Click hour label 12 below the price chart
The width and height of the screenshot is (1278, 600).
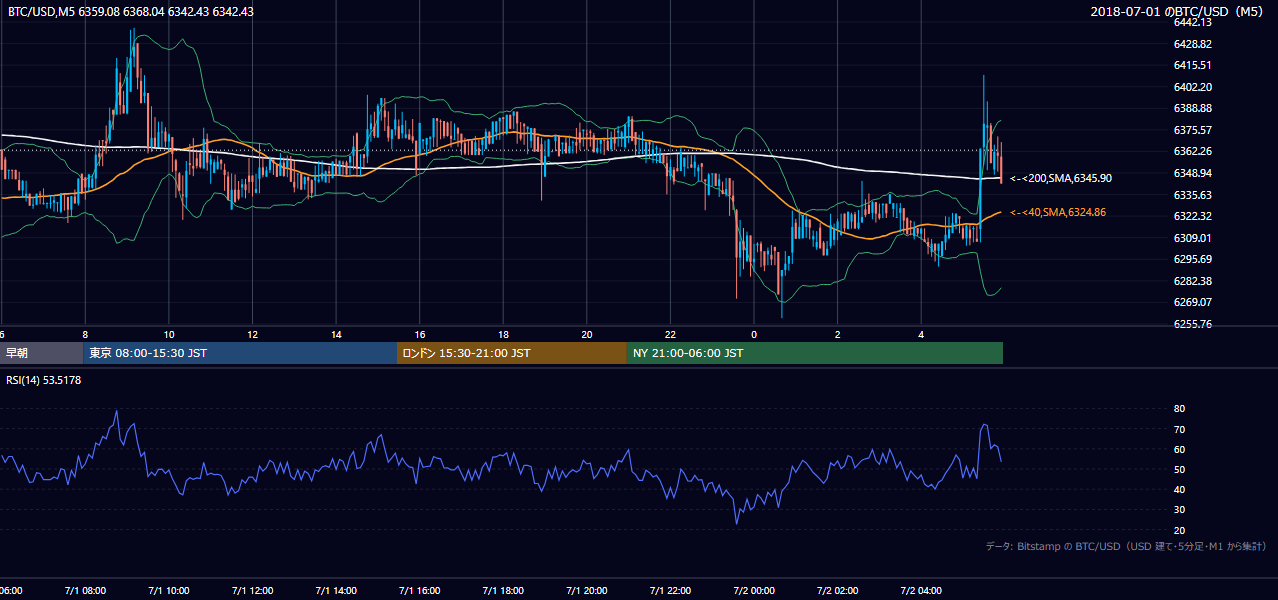tap(253, 334)
